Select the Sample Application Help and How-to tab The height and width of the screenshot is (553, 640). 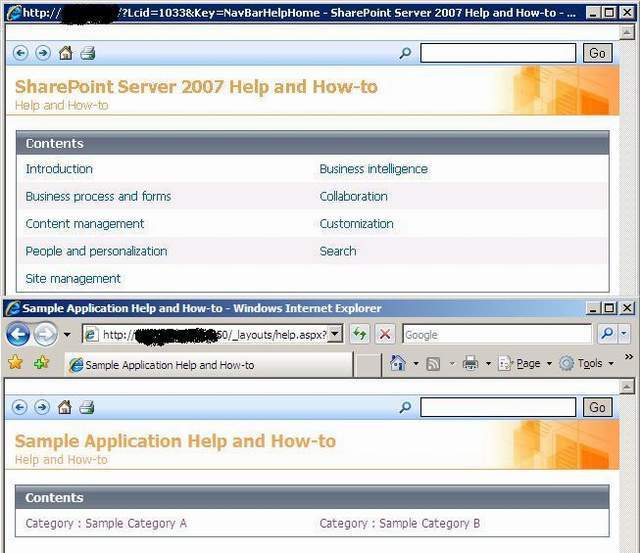[209, 365]
